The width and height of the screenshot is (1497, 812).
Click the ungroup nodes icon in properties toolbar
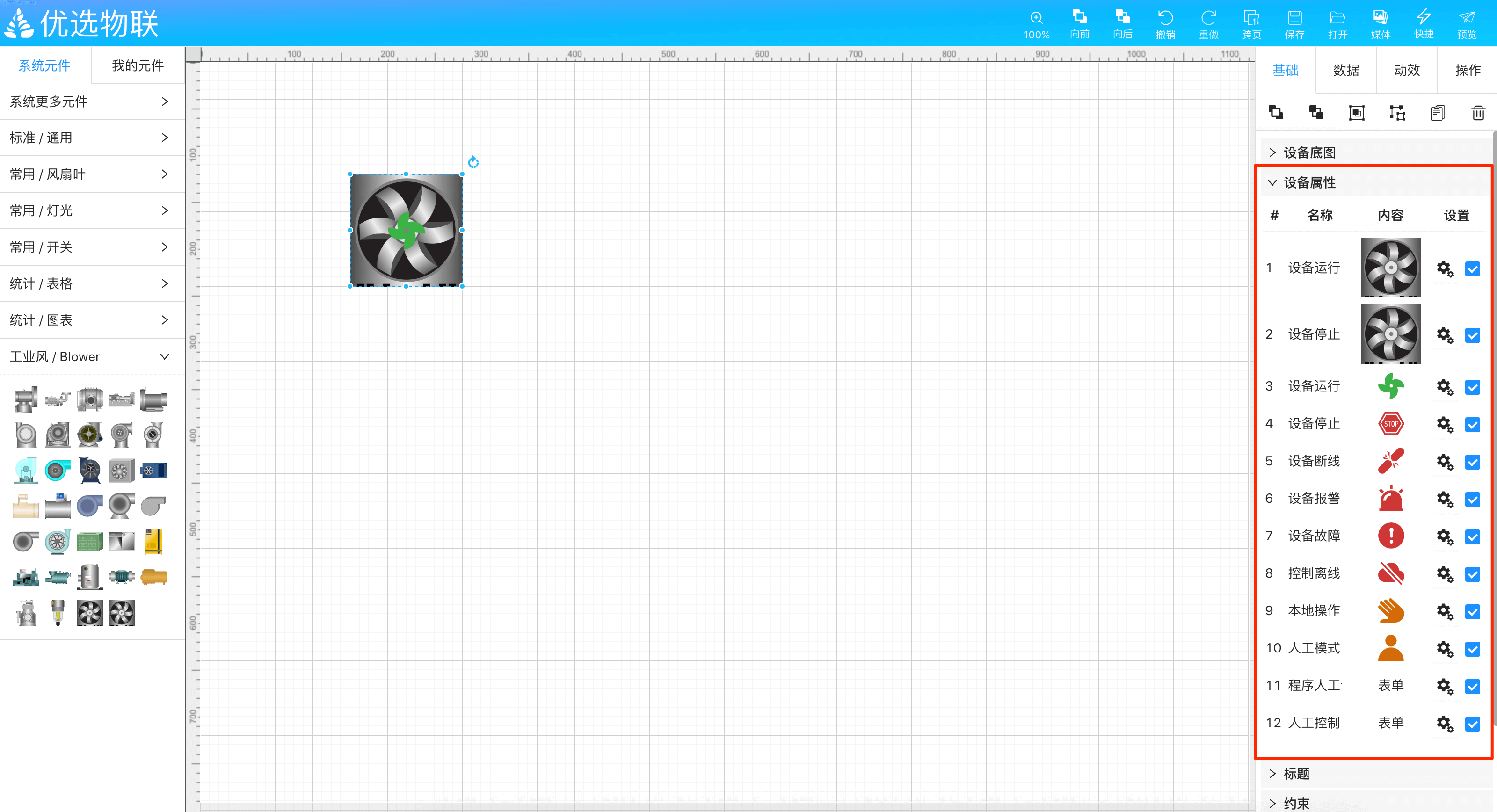pos(1397,113)
